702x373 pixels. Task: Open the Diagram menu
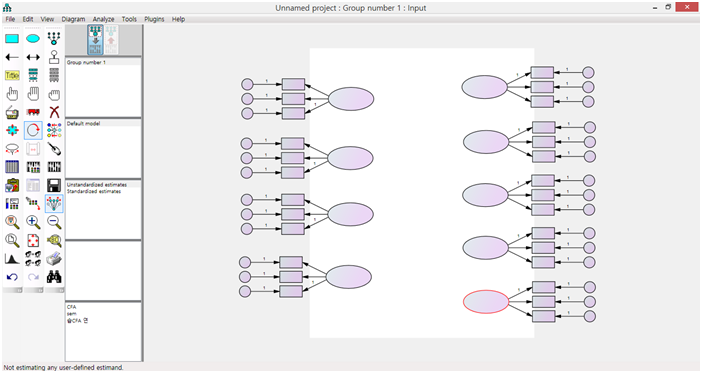pos(73,19)
